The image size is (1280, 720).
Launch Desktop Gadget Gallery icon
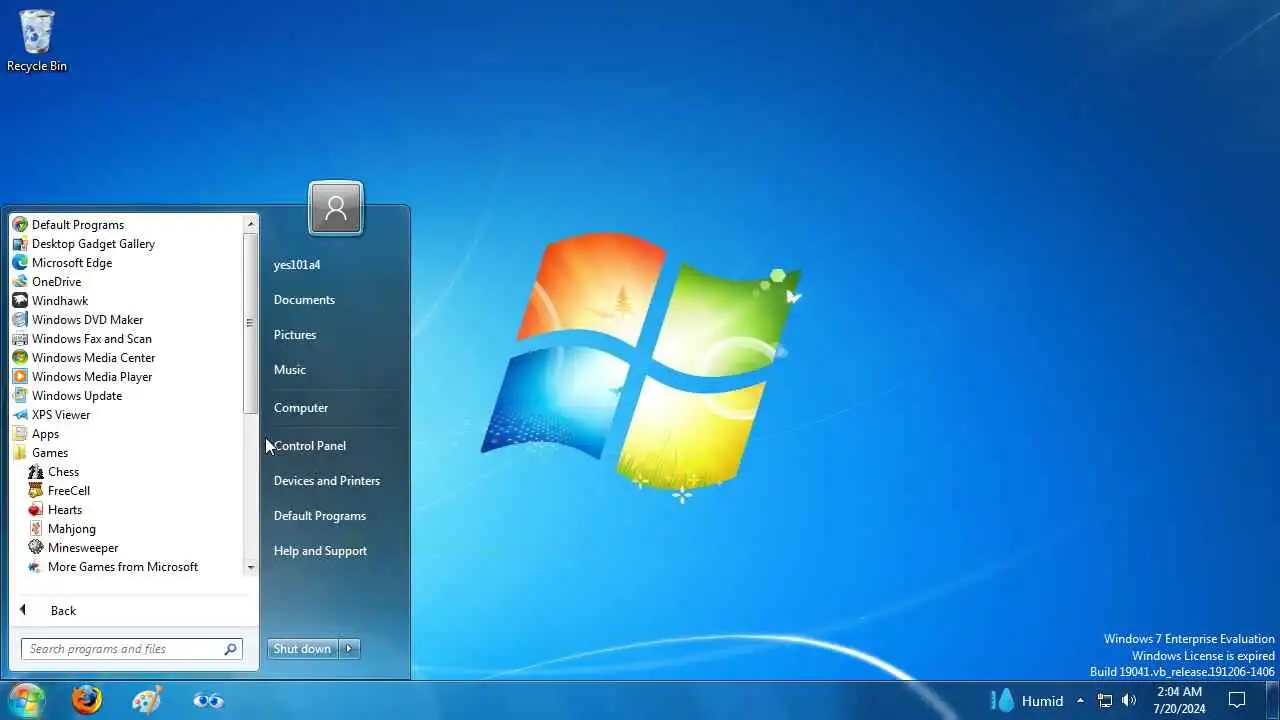click(x=20, y=244)
